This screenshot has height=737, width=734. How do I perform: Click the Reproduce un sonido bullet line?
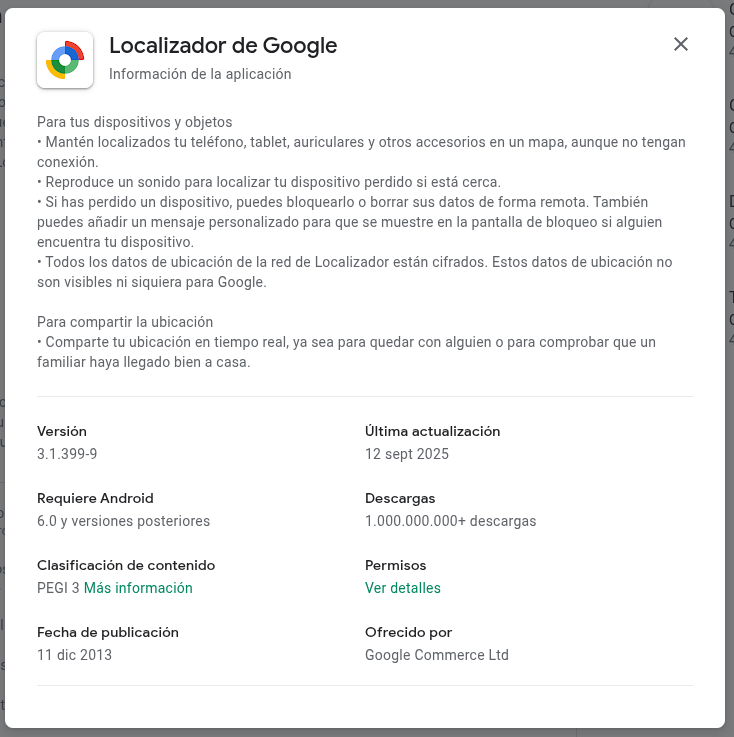click(x=269, y=182)
